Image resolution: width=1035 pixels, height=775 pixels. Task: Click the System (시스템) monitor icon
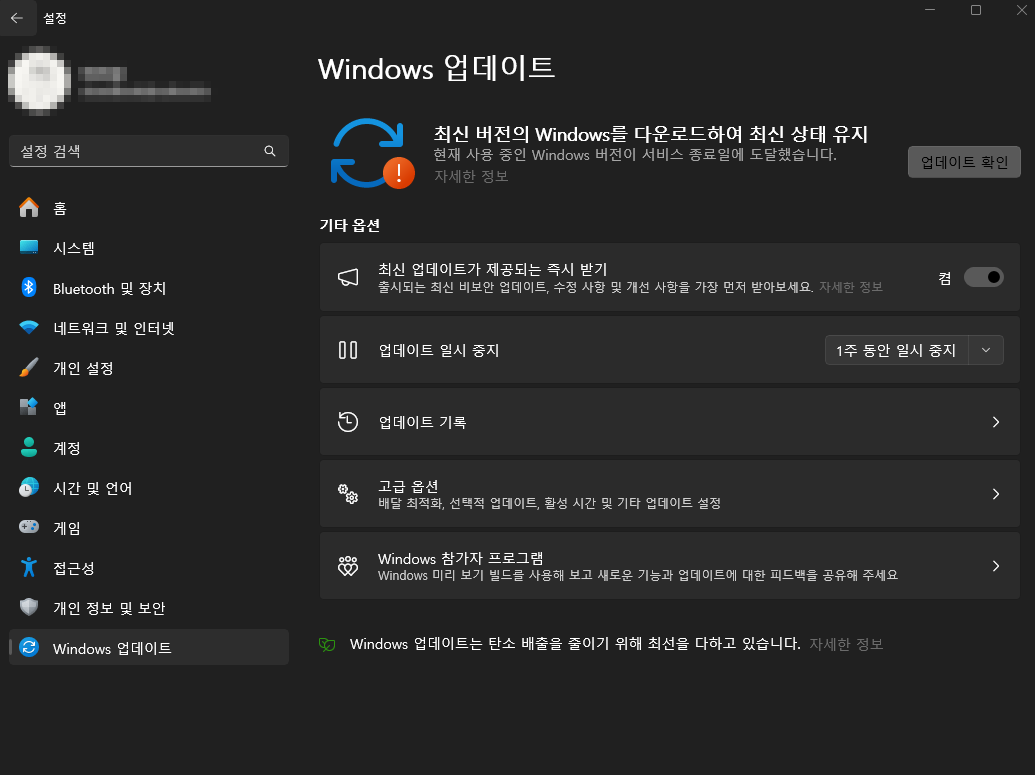pyautogui.click(x=29, y=248)
